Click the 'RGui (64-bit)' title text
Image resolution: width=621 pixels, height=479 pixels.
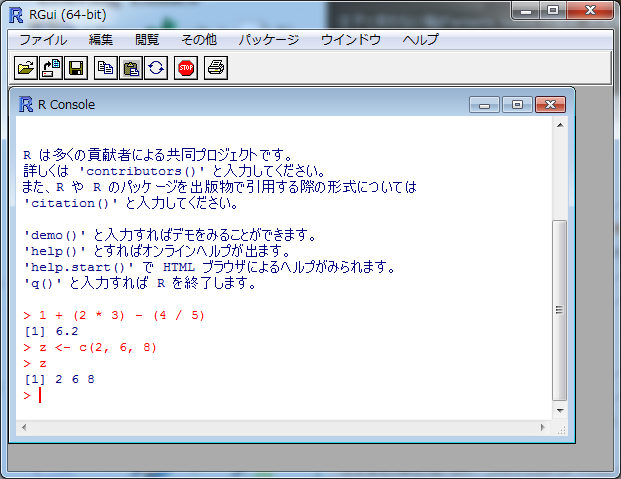pyautogui.click(x=68, y=15)
